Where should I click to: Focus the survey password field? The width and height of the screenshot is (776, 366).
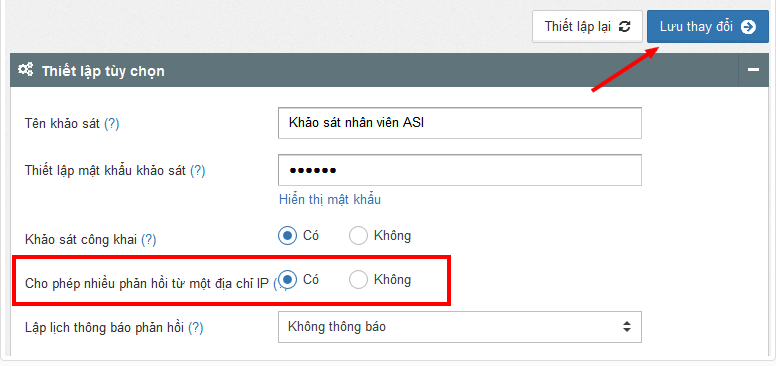pyautogui.click(x=460, y=170)
